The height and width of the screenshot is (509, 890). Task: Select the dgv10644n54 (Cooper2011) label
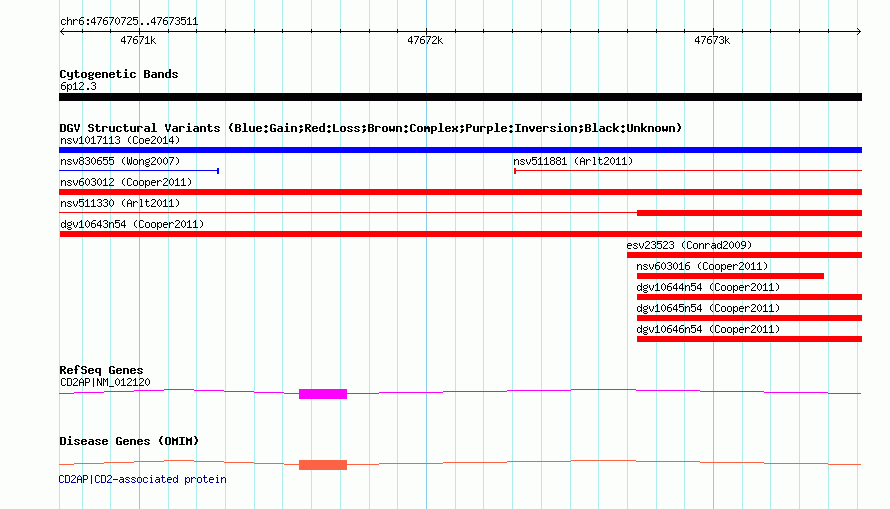[x=708, y=287]
